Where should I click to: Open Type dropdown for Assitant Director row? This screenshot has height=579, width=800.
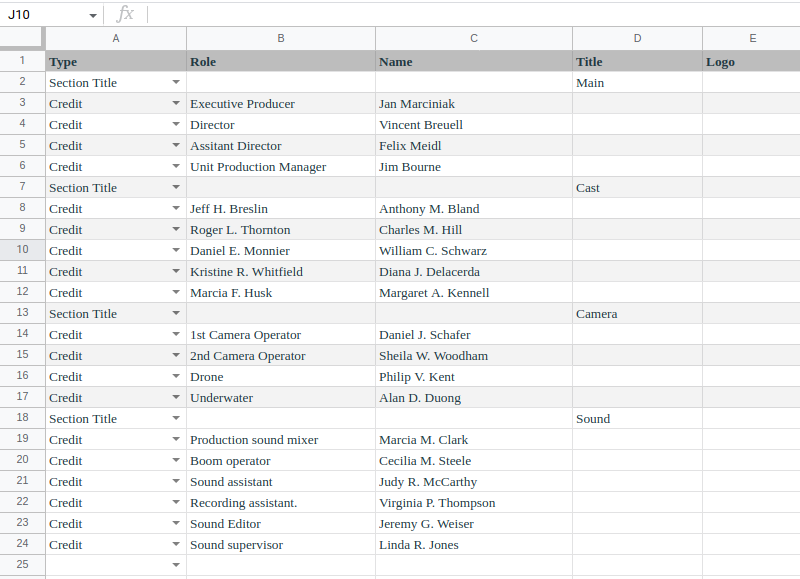coord(176,145)
